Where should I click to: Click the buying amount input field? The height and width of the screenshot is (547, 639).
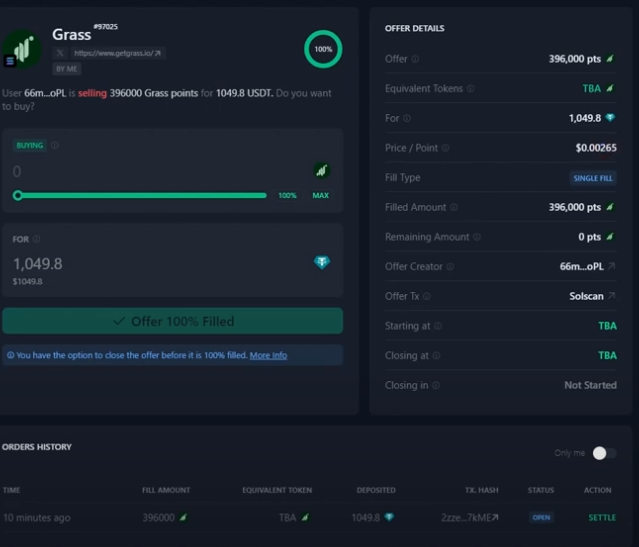point(159,171)
